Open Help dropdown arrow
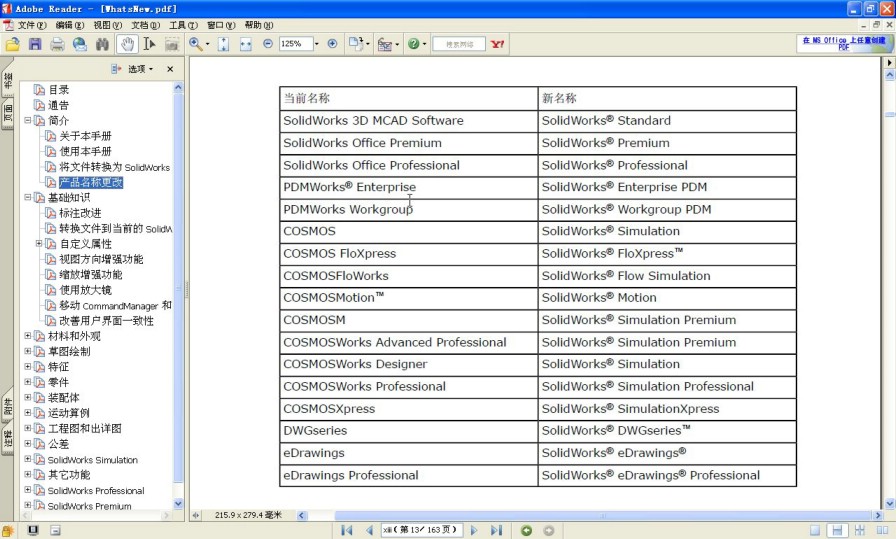Screen dimensions: 896x539 [x=424, y=44]
